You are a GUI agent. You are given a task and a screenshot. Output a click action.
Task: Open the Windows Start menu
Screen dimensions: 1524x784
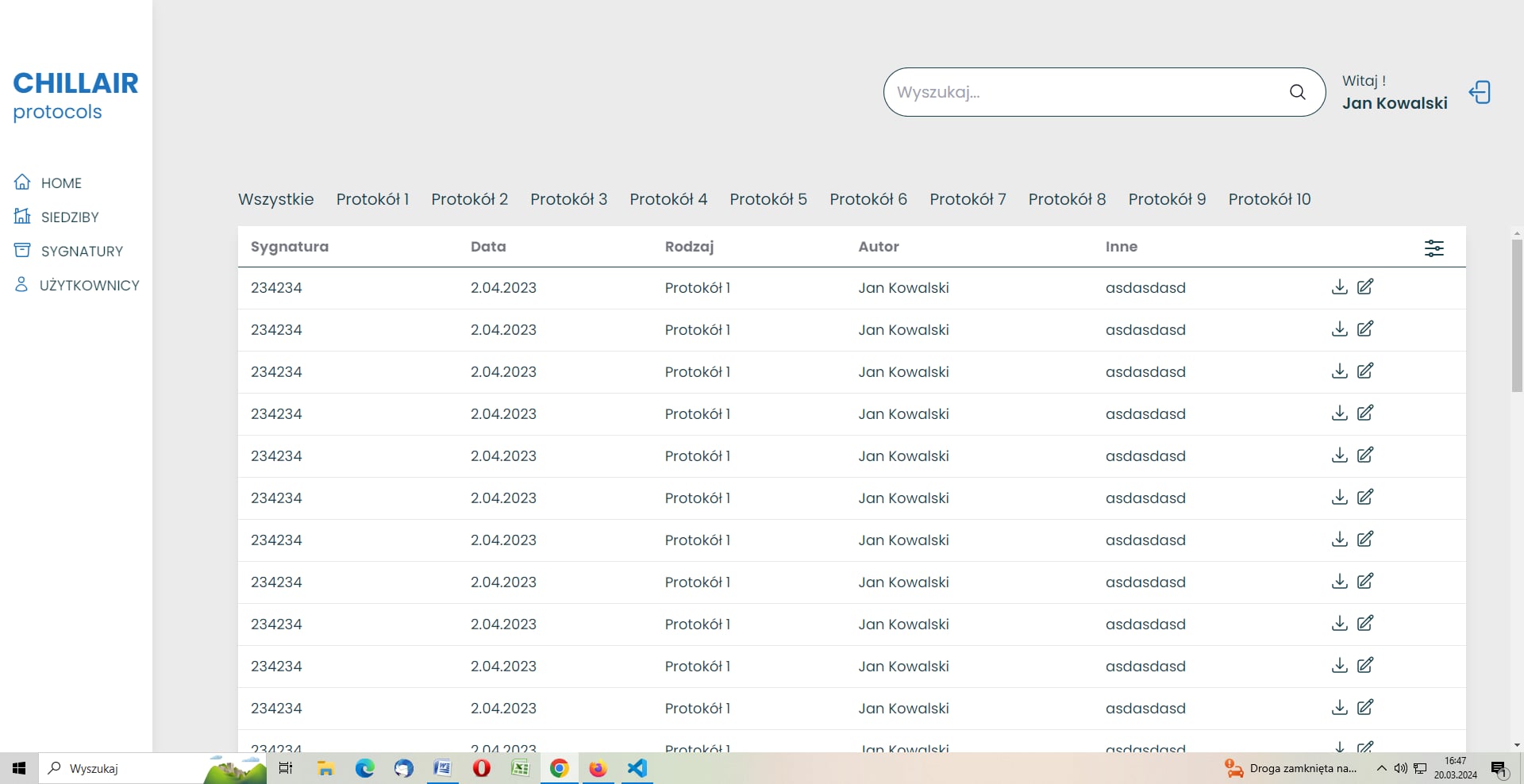19,768
